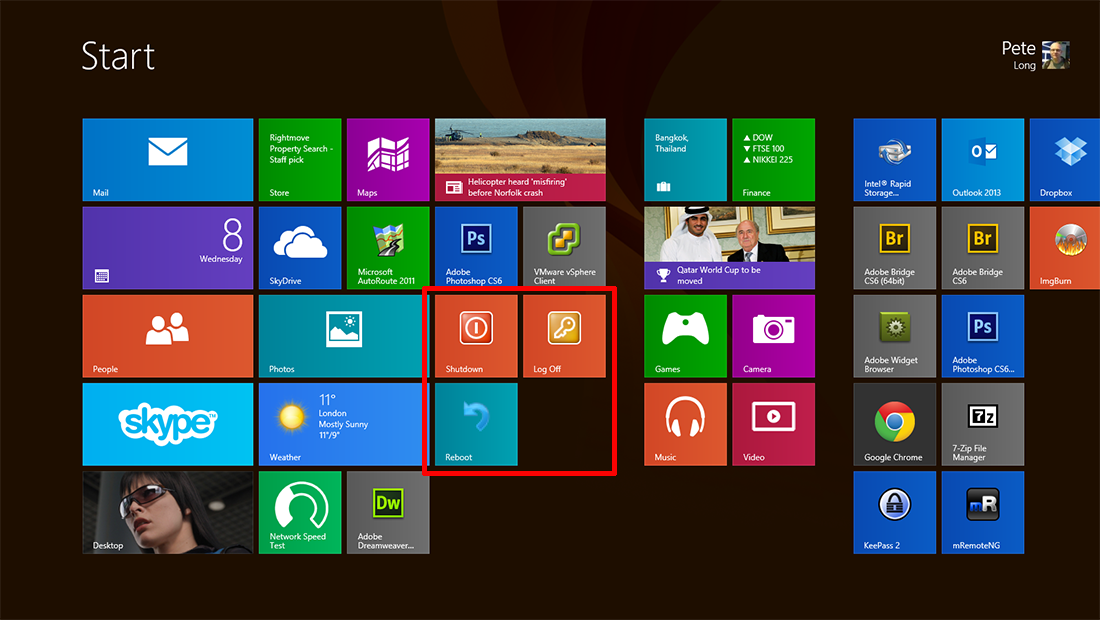Launch Photoshop CS6 tile beside Widget Browser
Screen dimensions: 1100x620
click(983, 336)
